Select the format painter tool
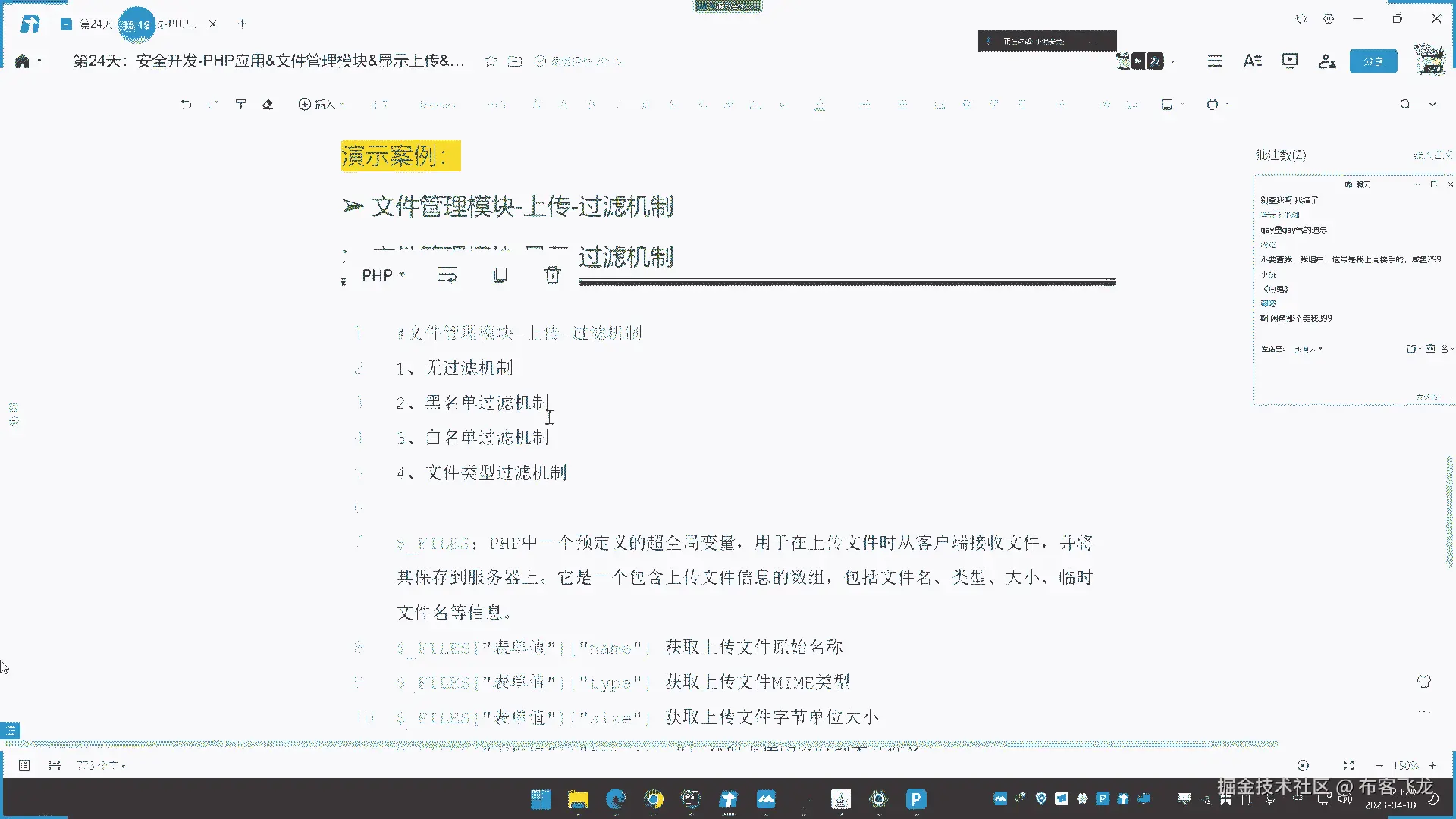 (240, 105)
